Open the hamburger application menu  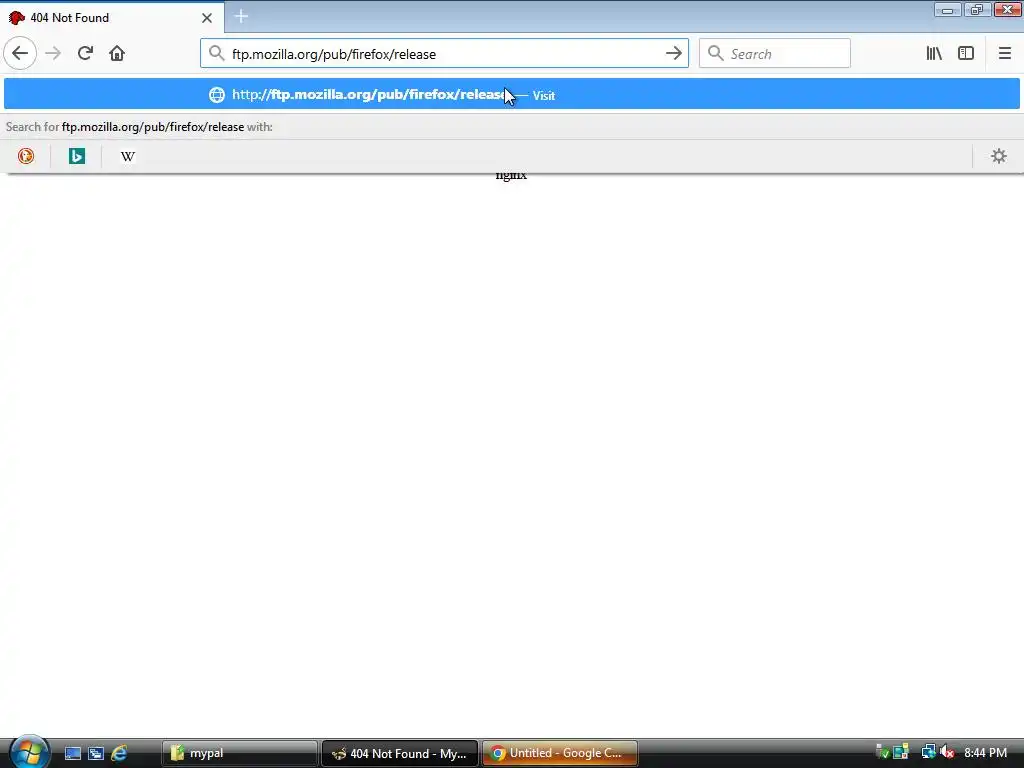pyautogui.click(x=1004, y=54)
